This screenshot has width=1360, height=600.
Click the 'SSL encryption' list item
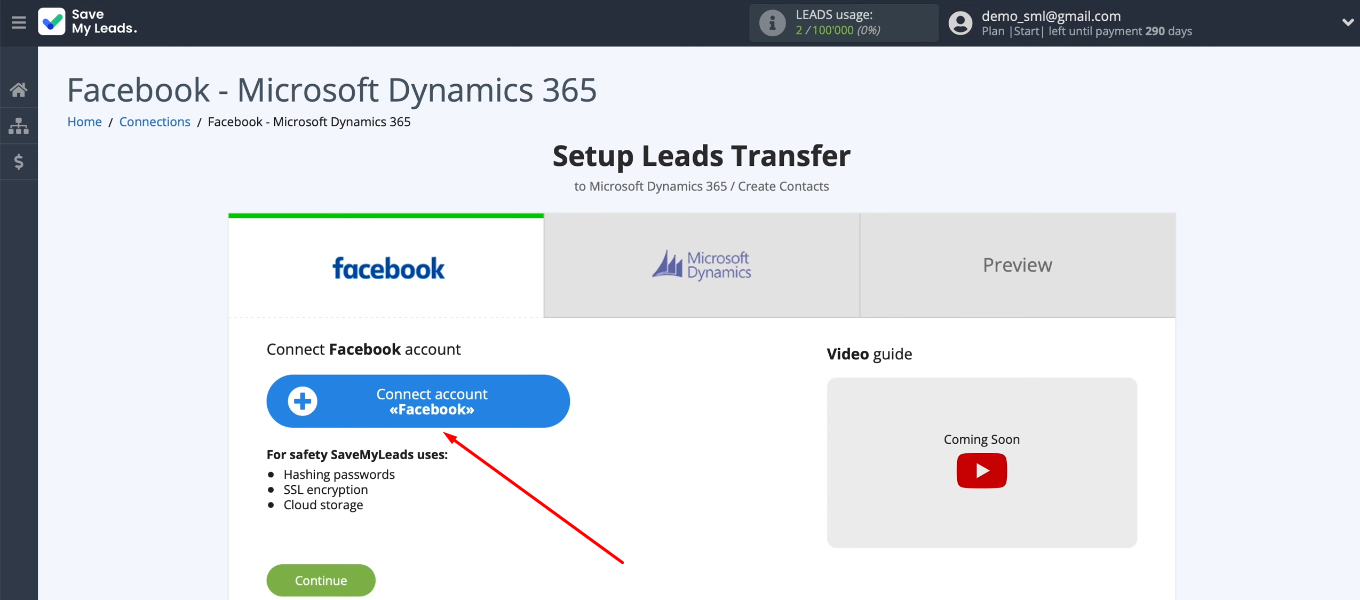(326, 490)
